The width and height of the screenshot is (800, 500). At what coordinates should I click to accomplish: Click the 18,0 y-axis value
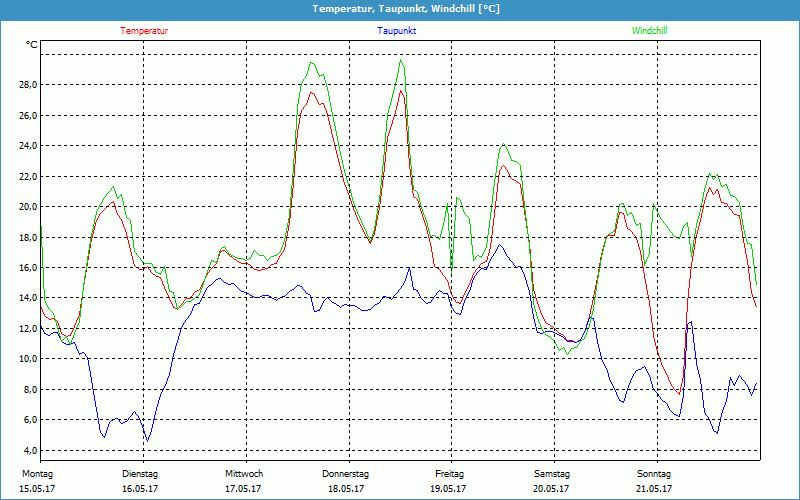point(28,237)
